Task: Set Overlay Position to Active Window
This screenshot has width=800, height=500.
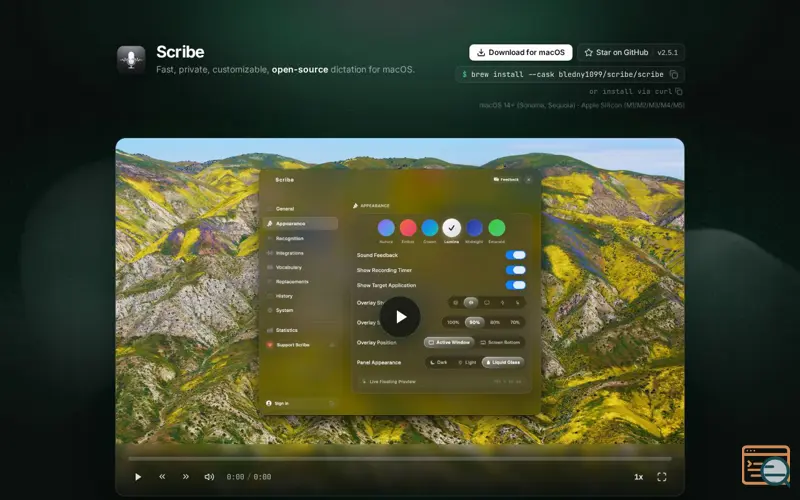Action: pos(449,342)
